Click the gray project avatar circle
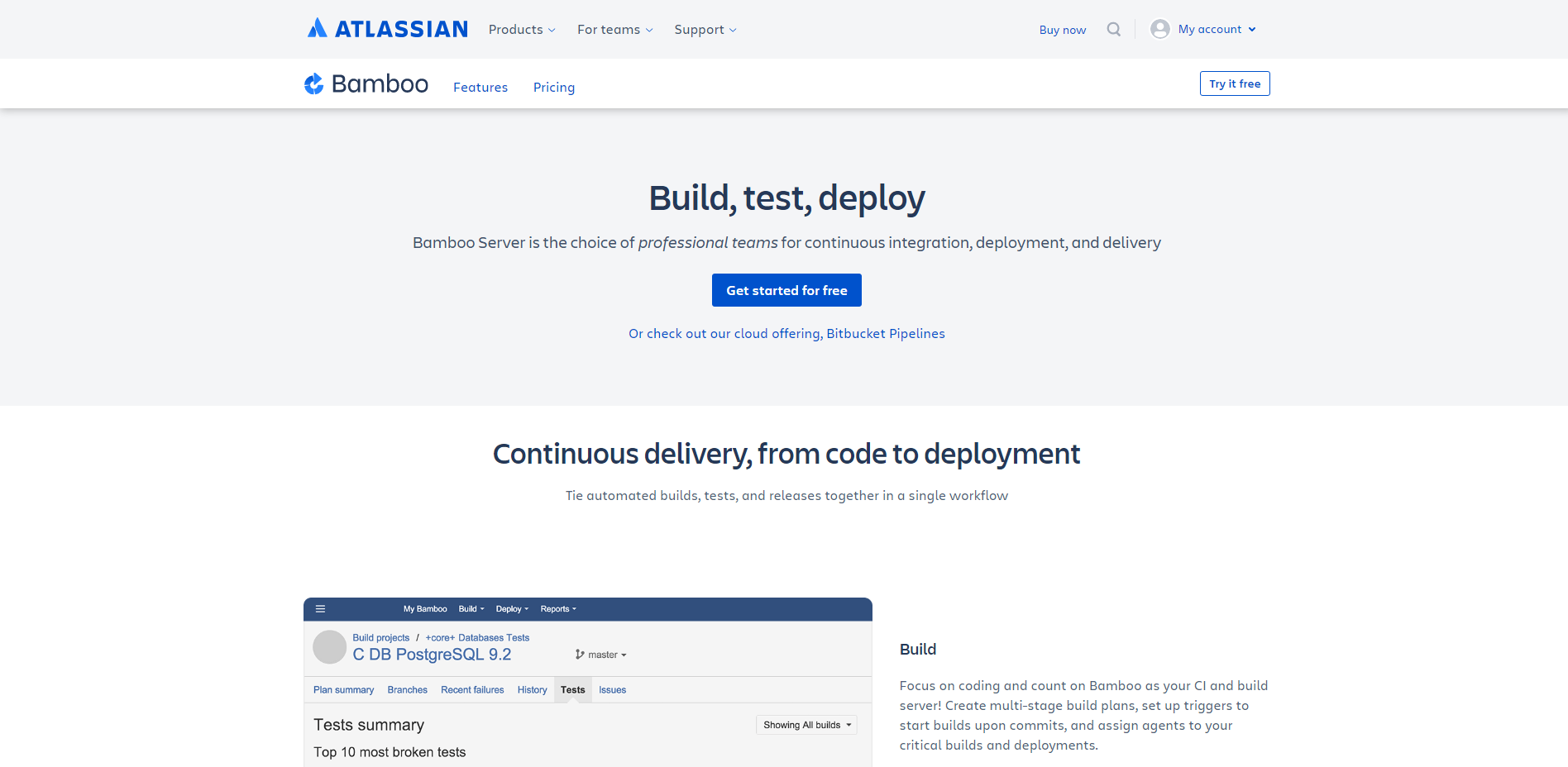 [x=329, y=647]
